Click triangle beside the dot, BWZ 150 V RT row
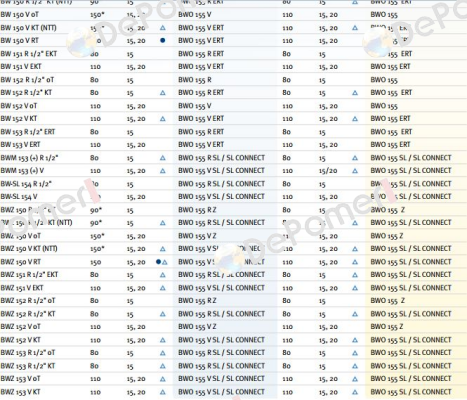Screen dimensions: 467x400 (x=164, y=262)
